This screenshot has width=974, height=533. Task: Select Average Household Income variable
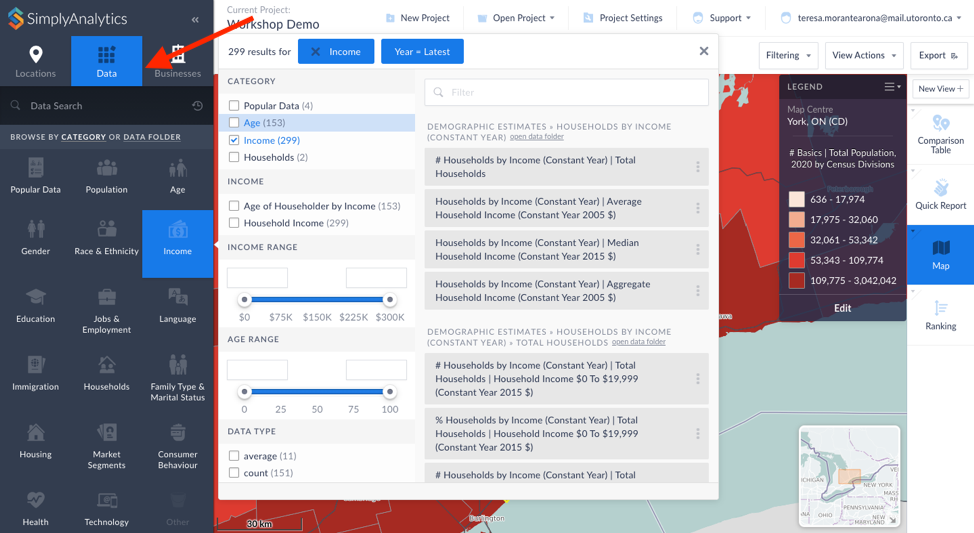(567, 208)
